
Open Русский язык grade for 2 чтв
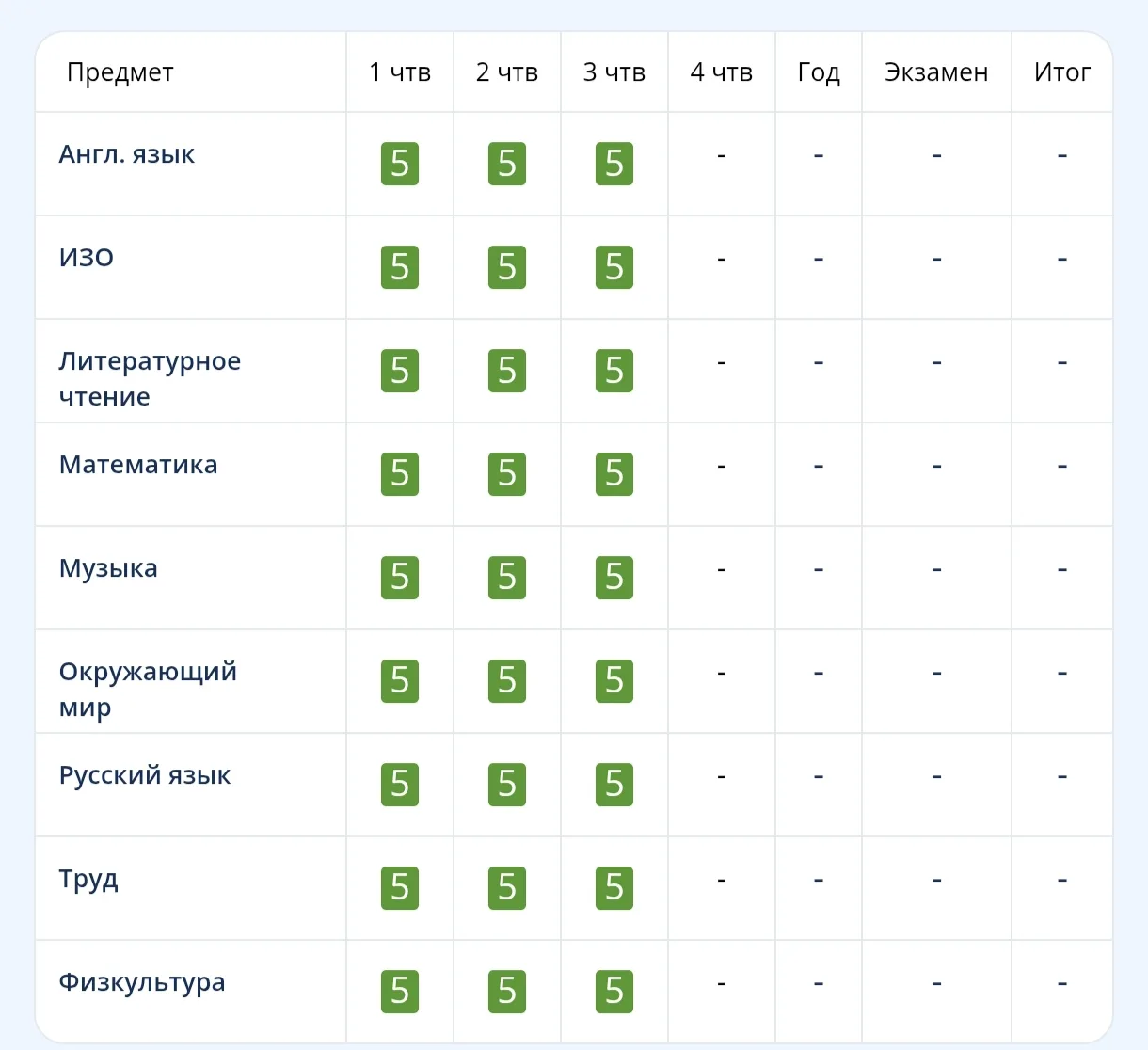pos(507,785)
